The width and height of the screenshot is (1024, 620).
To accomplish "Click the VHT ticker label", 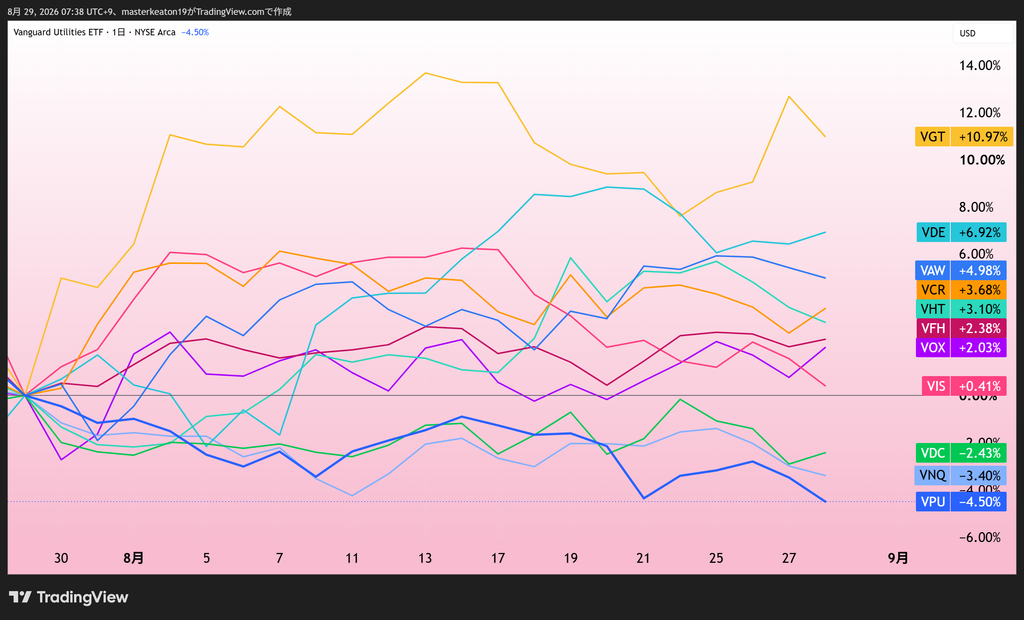I will [933, 309].
